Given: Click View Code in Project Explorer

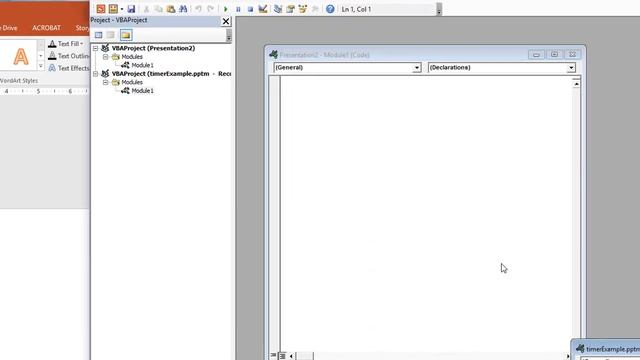Looking at the screenshot, I should (x=98, y=35).
